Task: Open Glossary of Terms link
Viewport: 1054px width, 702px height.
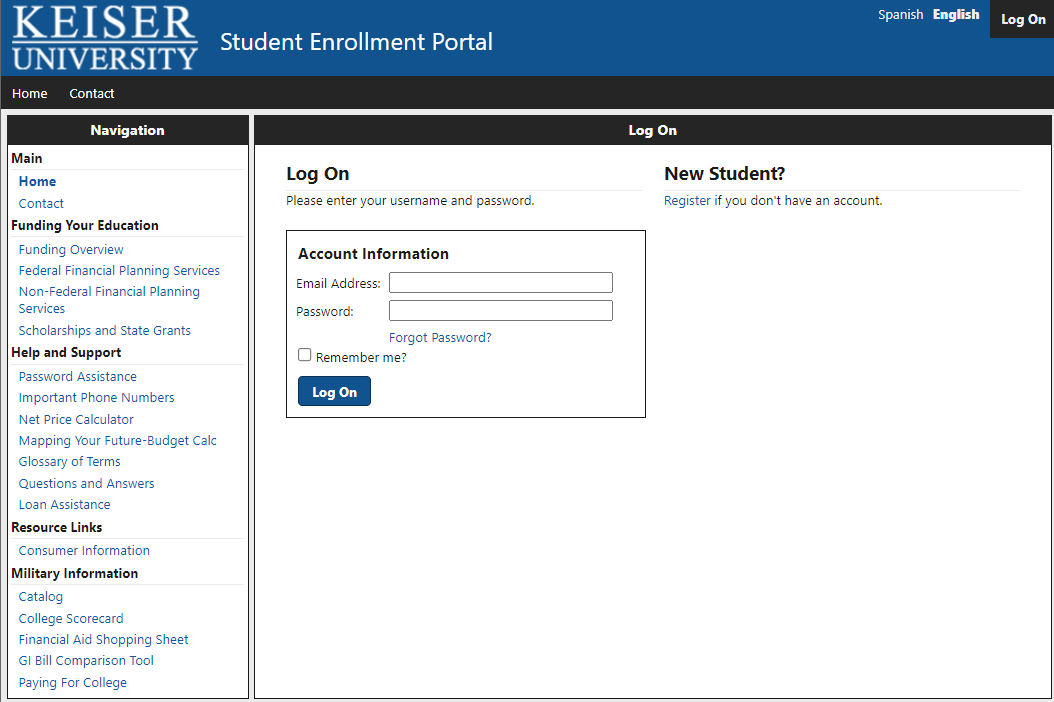Action: click(69, 462)
